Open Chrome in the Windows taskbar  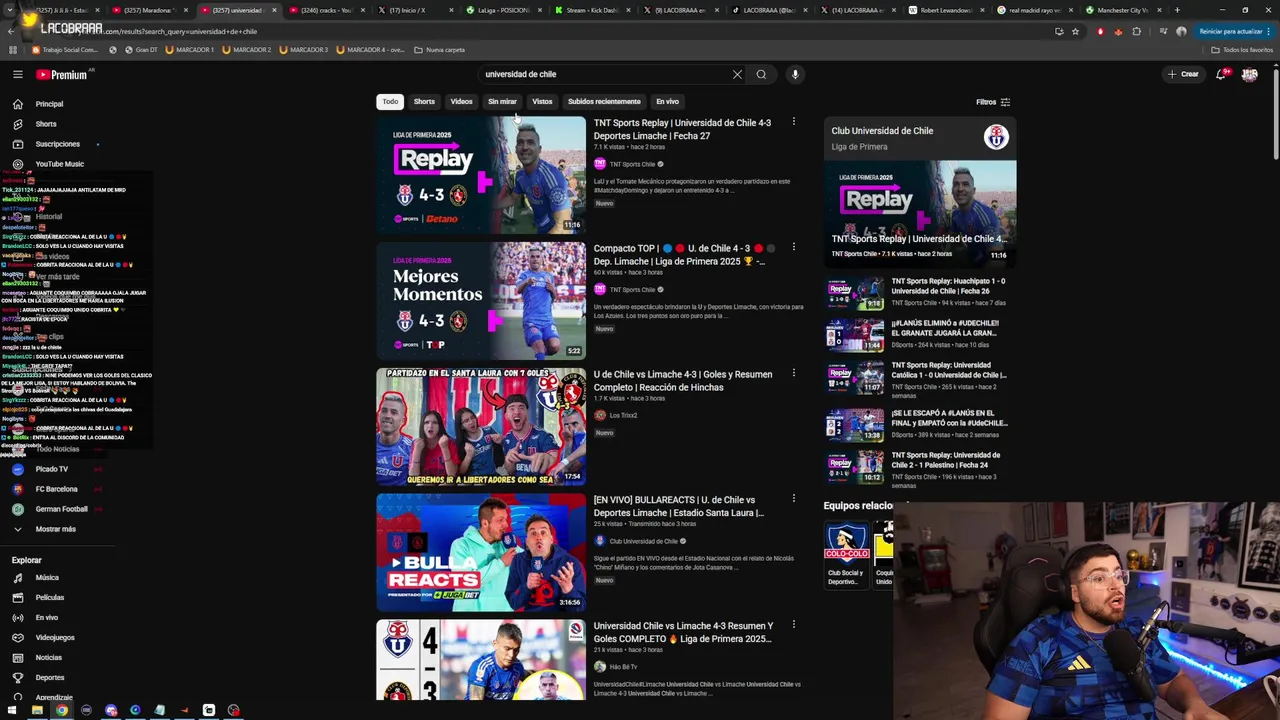point(61,710)
